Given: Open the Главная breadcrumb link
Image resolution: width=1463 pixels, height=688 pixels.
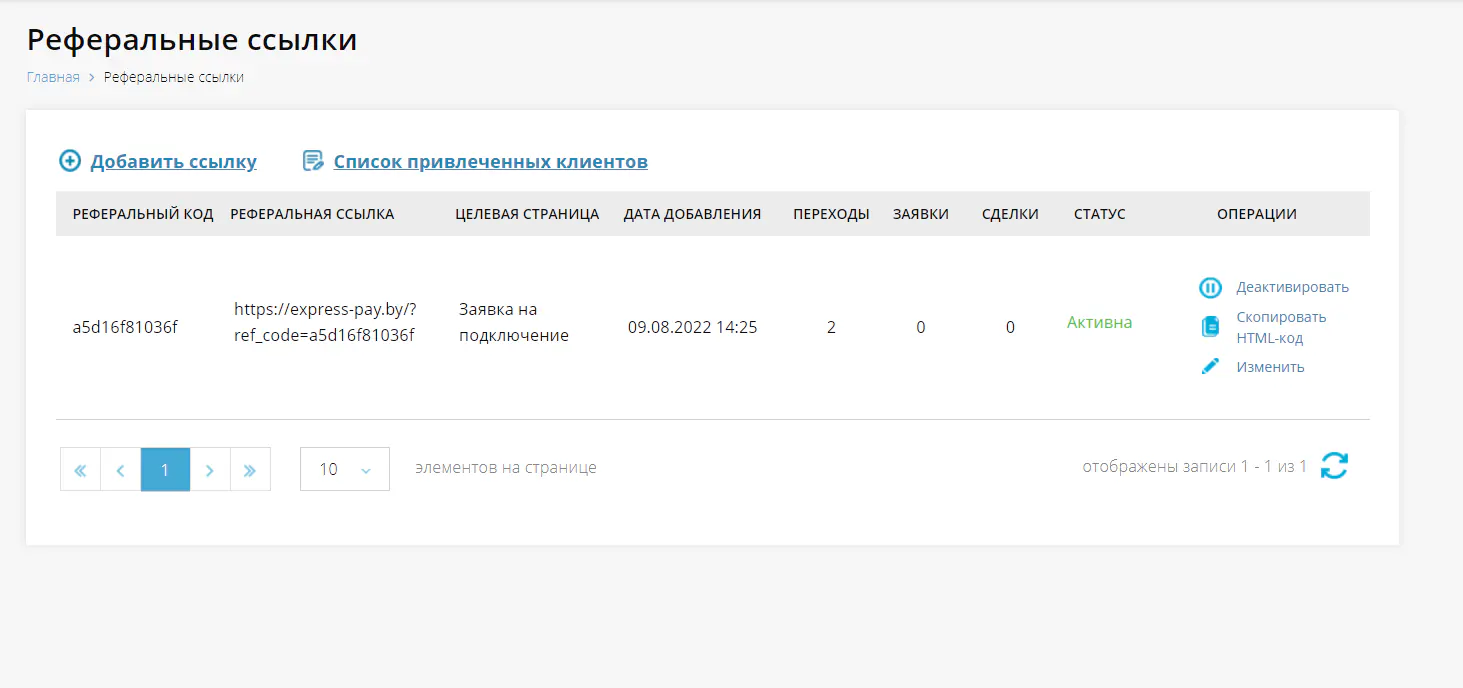Looking at the screenshot, I should point(53,77).
